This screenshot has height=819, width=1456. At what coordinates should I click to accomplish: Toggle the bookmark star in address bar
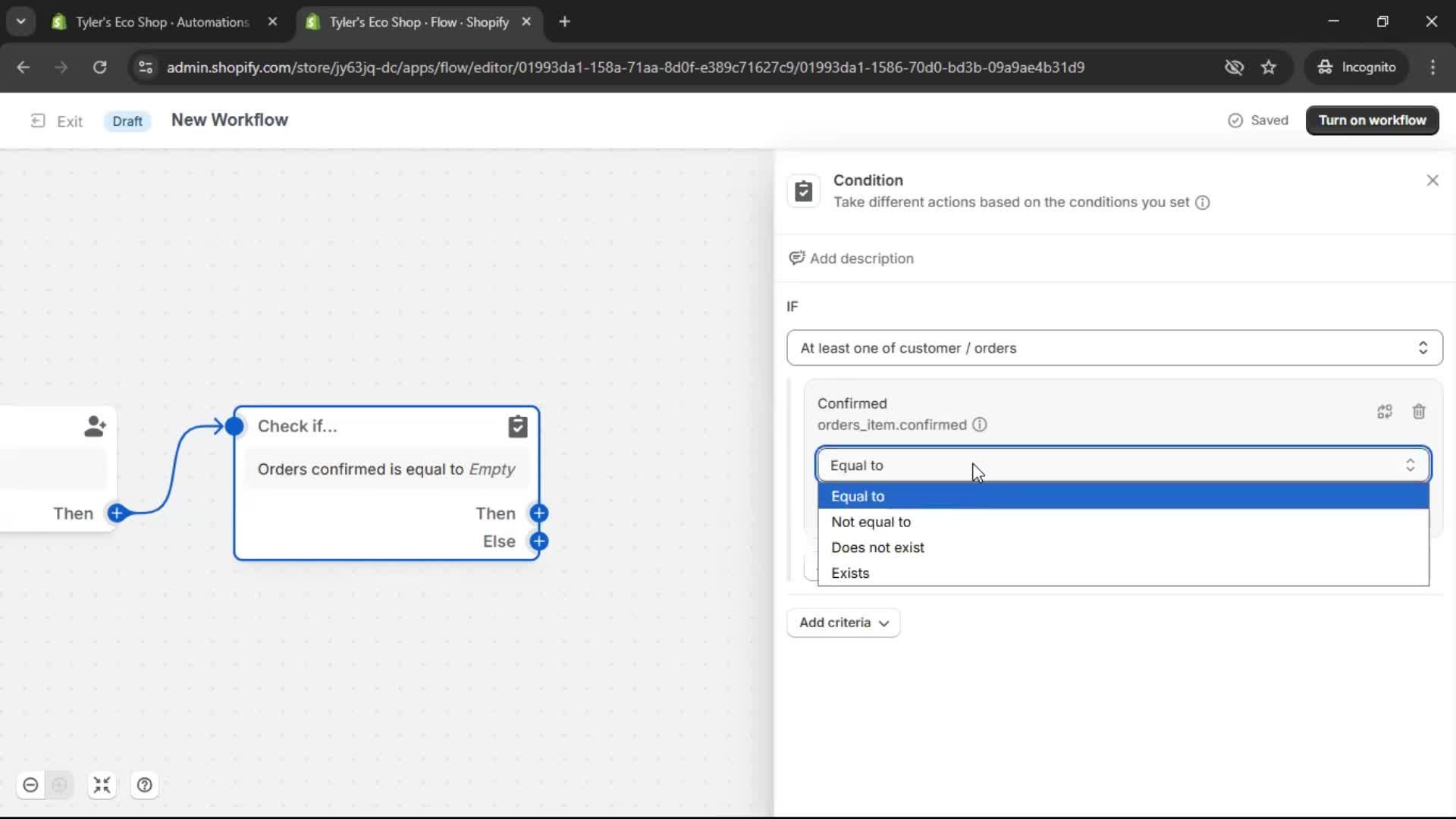point(1269,67)
